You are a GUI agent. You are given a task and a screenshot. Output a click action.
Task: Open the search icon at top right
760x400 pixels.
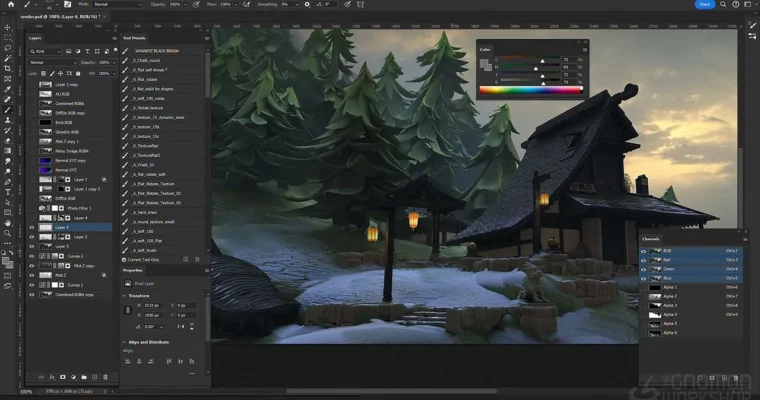coord(723,4)
